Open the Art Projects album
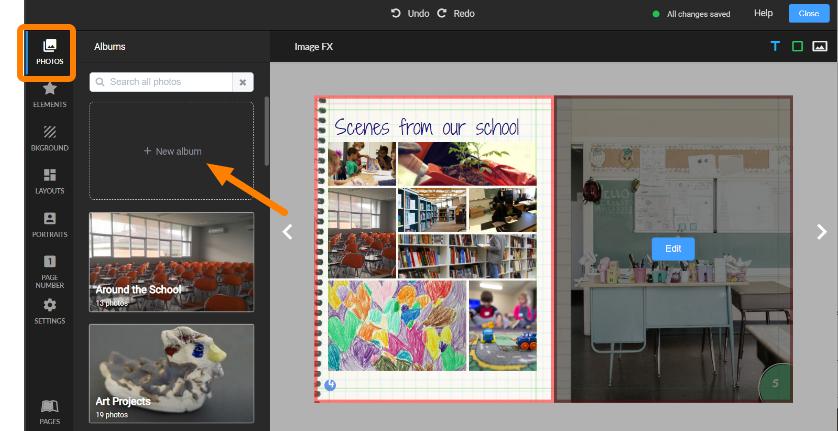 pyautogui.click(x=171, y=372)
